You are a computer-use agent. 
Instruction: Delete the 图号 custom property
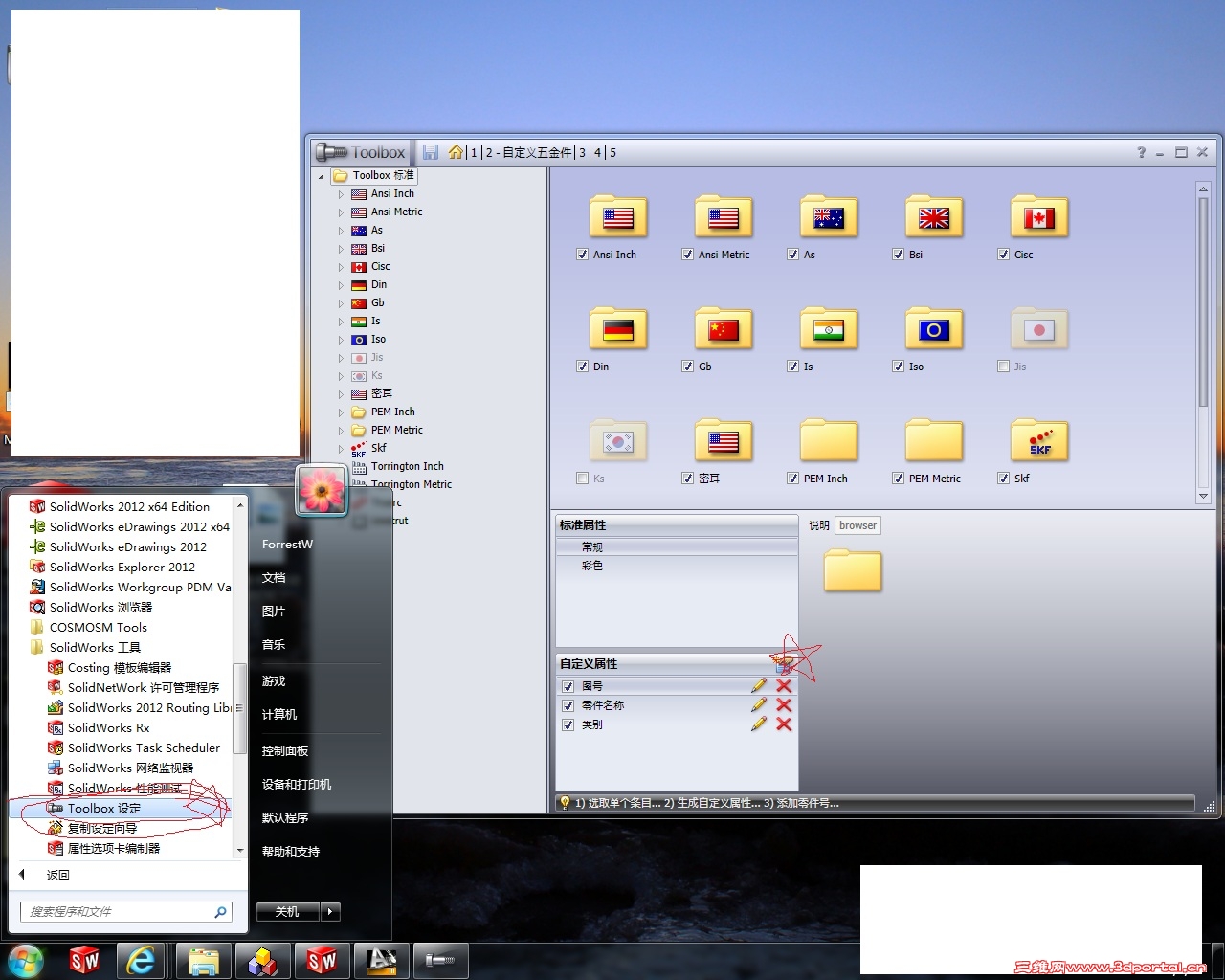pyautogui.click(x=784, y=685)
